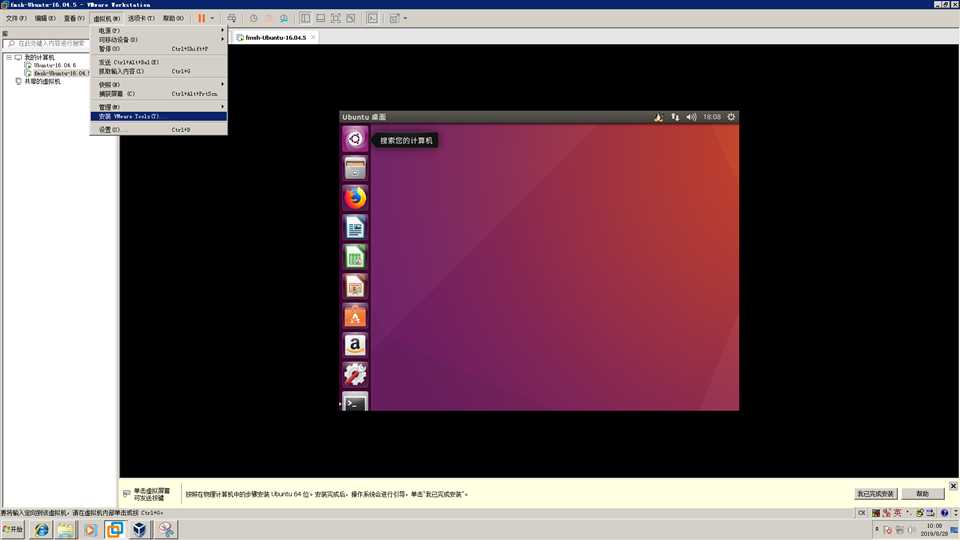Open Ubuntu Software launcher icon
Viewport: 960px width, 540px height.
click(x=355, y=315)
